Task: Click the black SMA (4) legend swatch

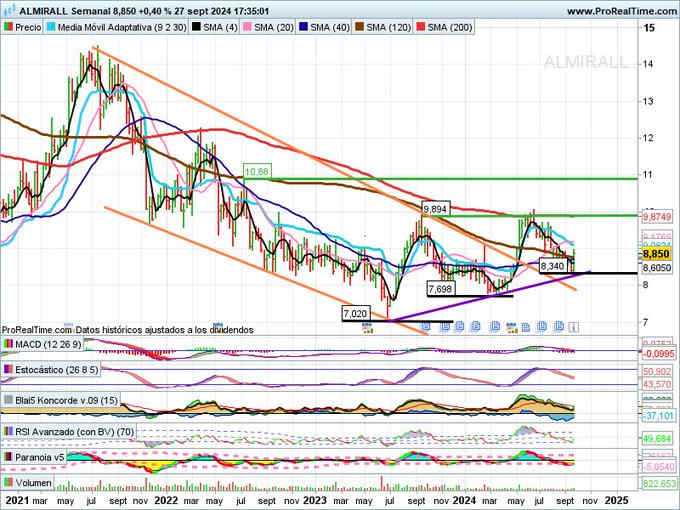Action: tap(196, 27)
